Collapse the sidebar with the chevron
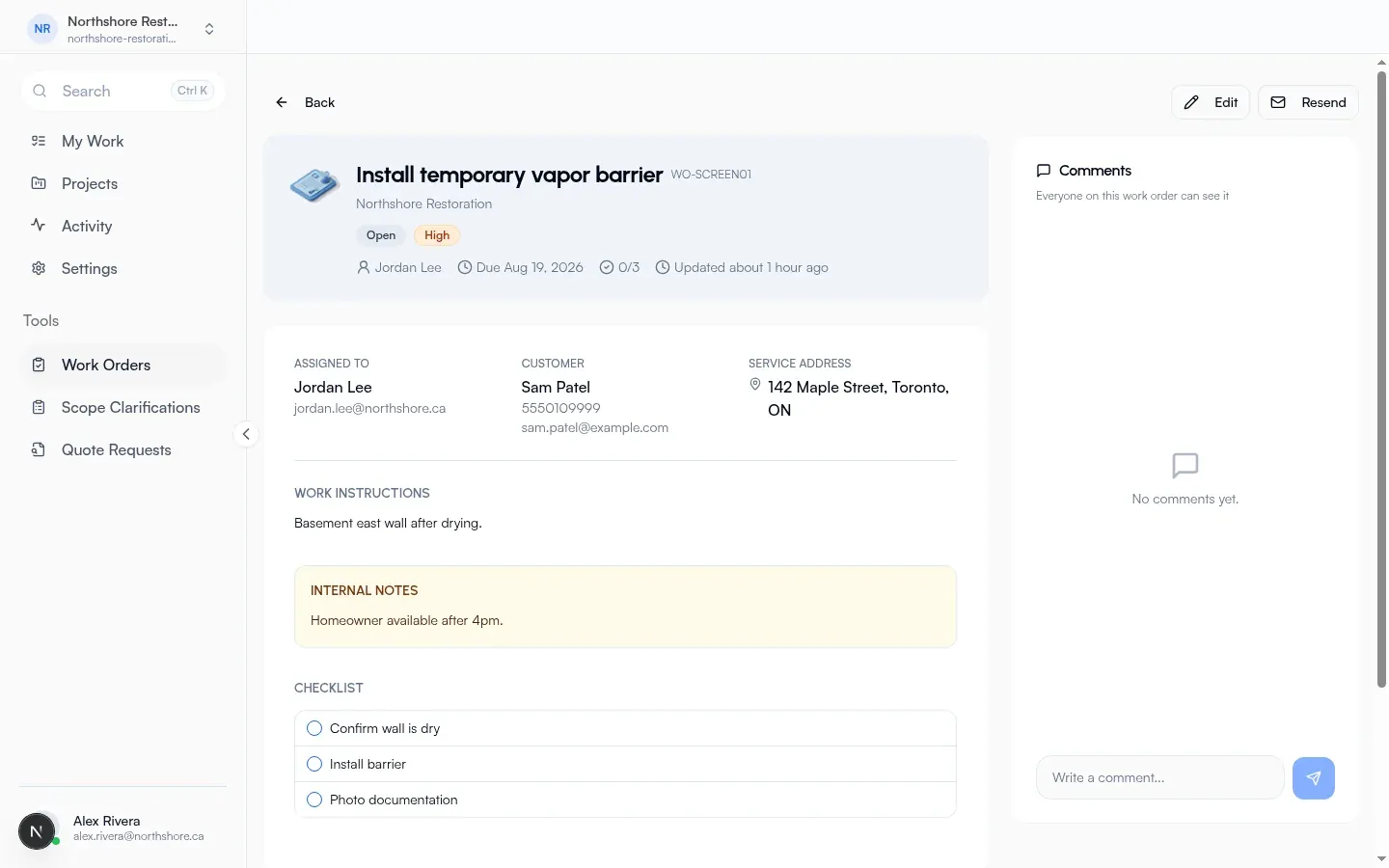 [246, 434]
